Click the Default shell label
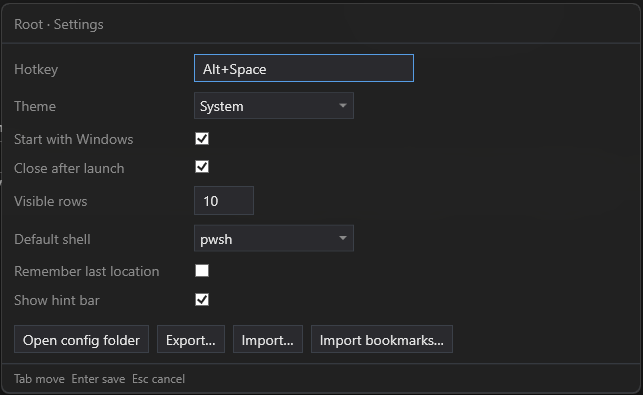The image size is (643, 395). click(52, 239)
